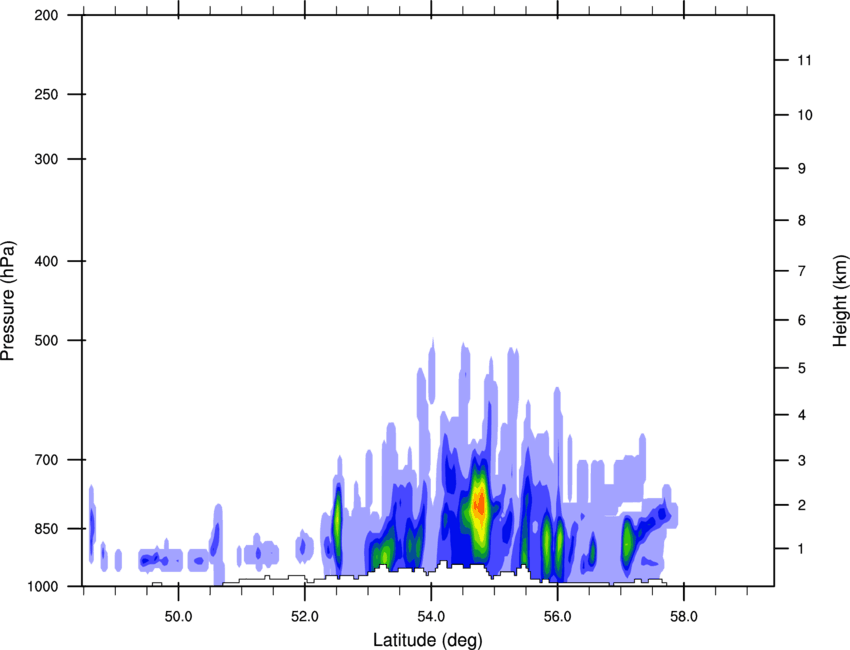The image size is (850, 650).
Task: Pick the 5 km height label
Action: pos(802,368)
